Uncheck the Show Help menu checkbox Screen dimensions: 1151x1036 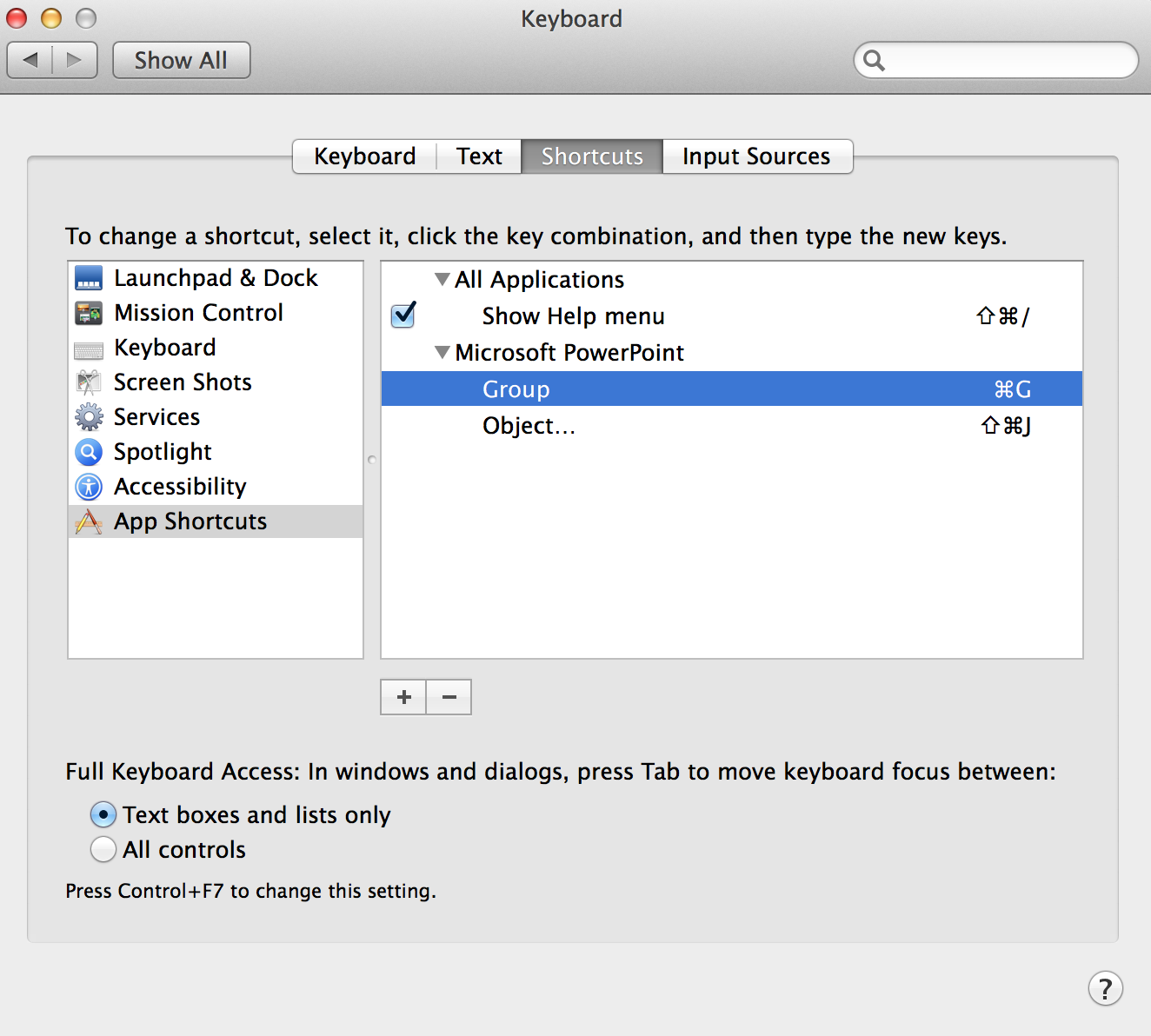[403, 315]
